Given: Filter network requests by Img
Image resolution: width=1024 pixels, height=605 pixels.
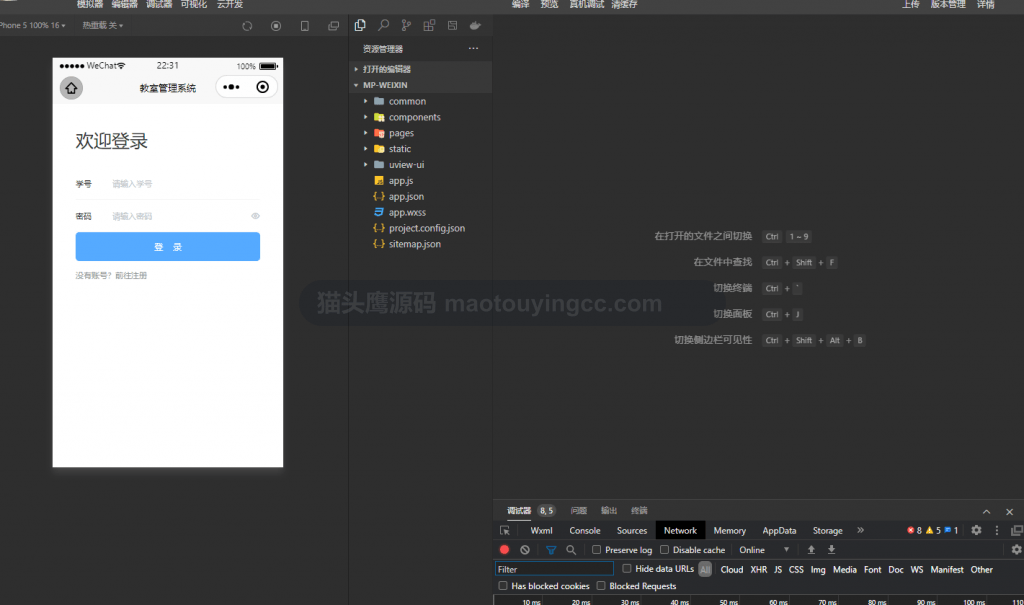Looking at the screenshot, I should (818, 570).
